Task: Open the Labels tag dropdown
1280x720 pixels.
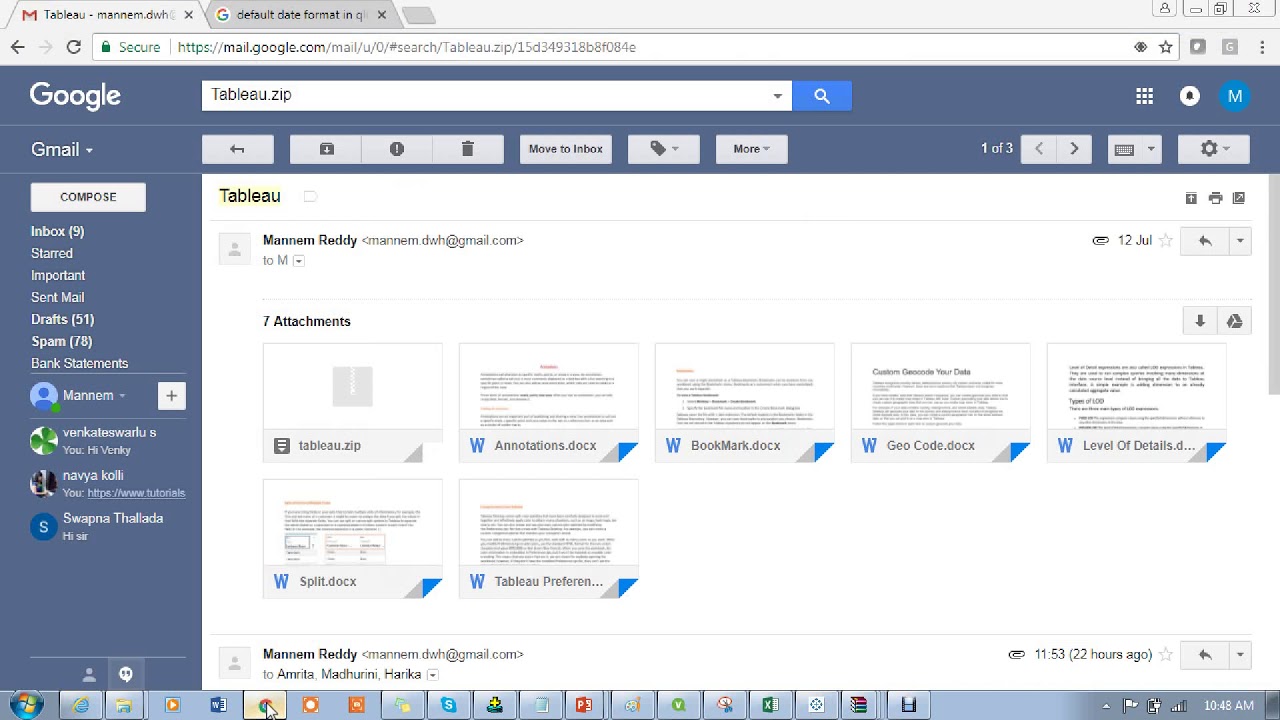Action: pyautogui.click(x=663, y=149)
